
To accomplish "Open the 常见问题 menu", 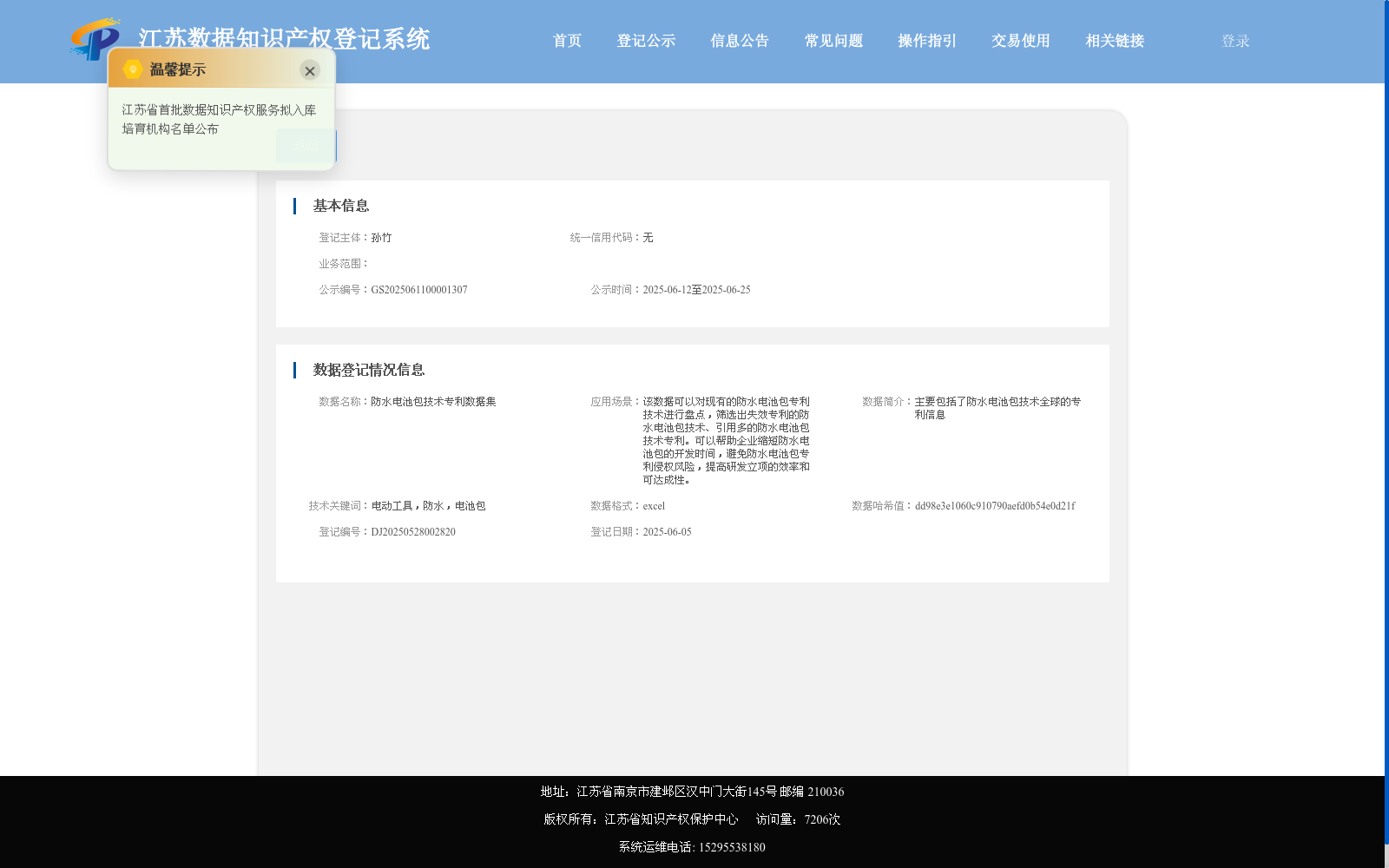I will (x=833, y=41).
